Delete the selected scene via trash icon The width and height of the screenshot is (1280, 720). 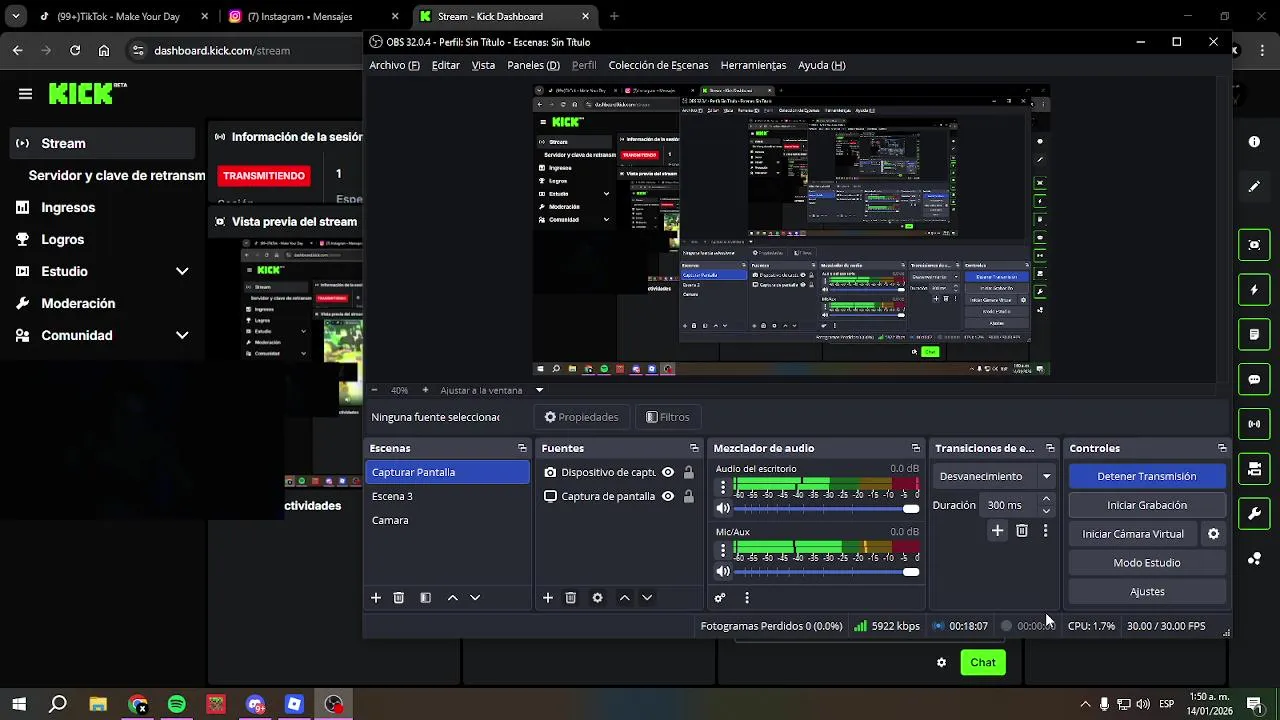click(399, 598)
